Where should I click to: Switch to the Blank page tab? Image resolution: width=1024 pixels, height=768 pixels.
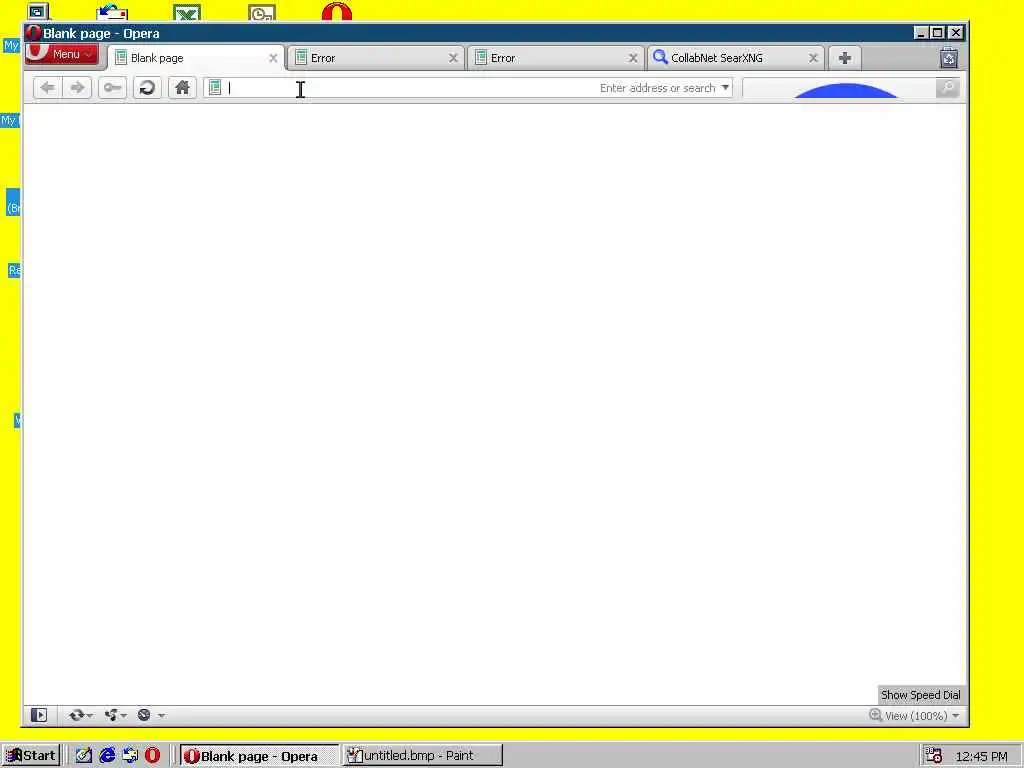click(x=196, y=58)
